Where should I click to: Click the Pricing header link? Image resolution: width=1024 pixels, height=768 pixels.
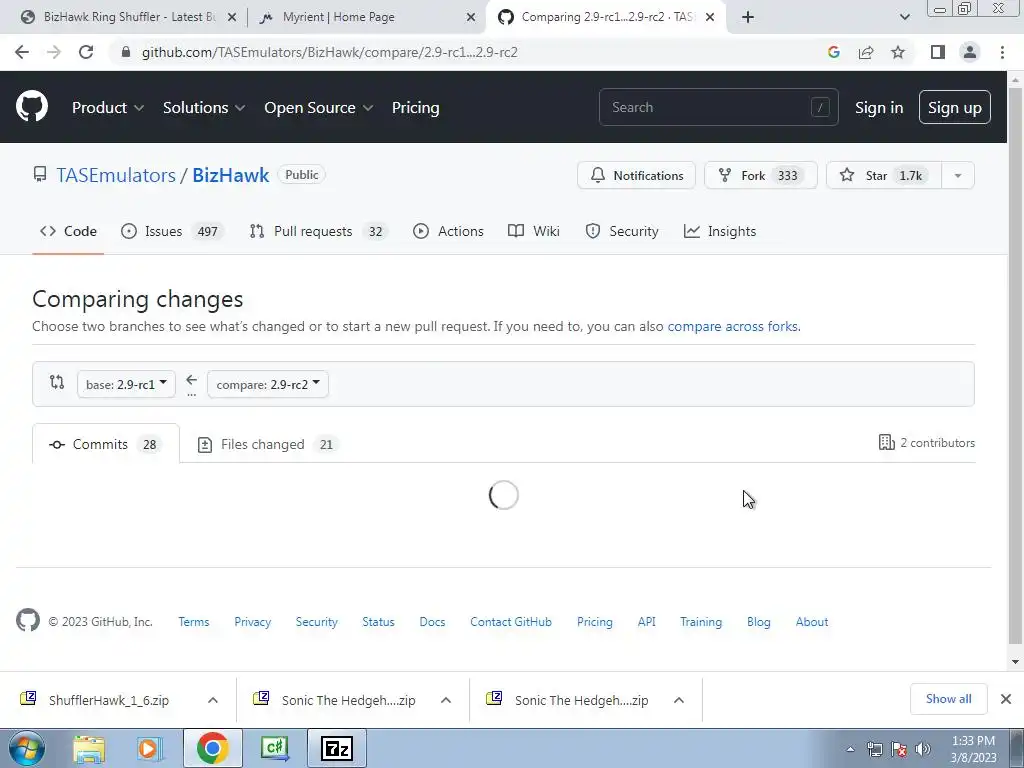[415, 108]
